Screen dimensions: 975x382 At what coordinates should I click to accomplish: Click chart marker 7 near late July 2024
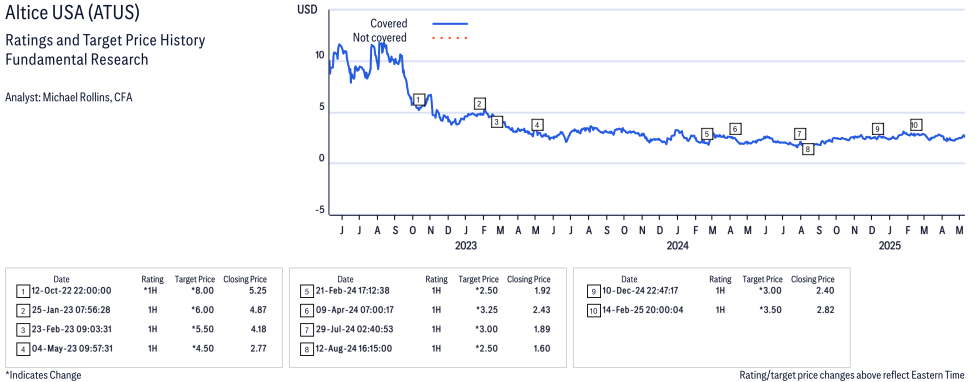(800, 134)
